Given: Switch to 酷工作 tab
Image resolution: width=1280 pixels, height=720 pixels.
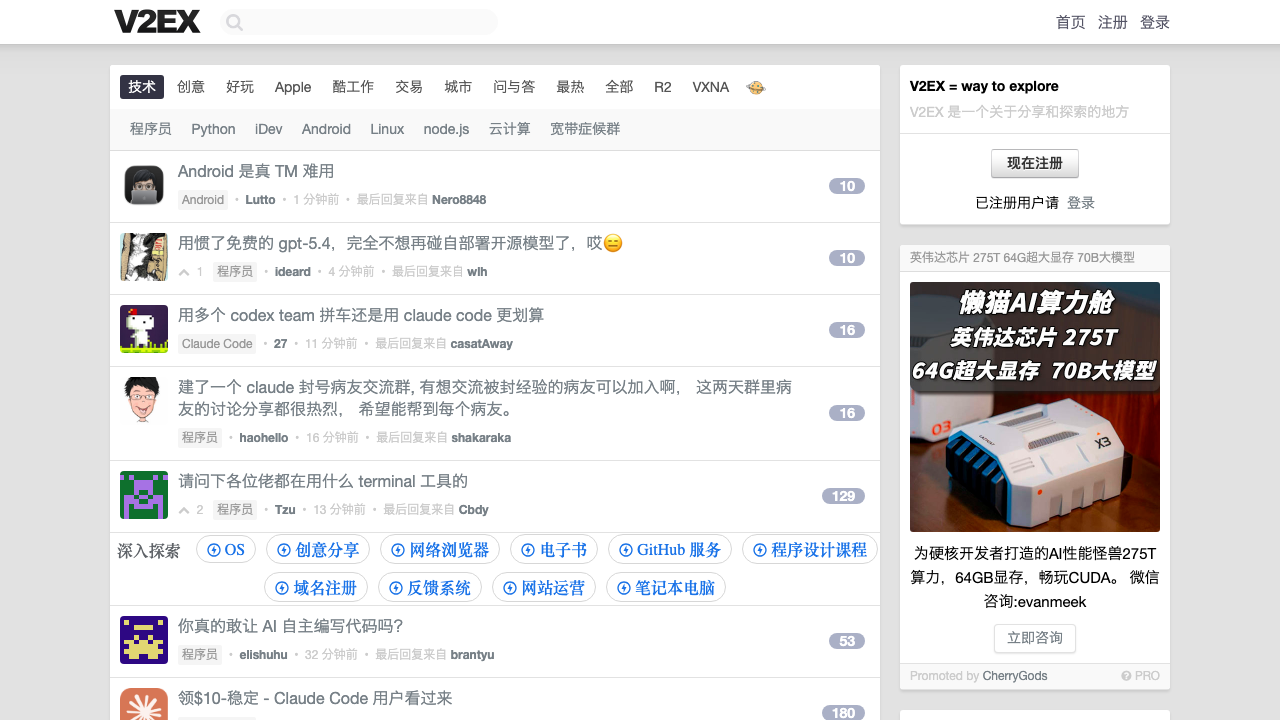Looking at the screenshot, I should click(x=353, y=87).
